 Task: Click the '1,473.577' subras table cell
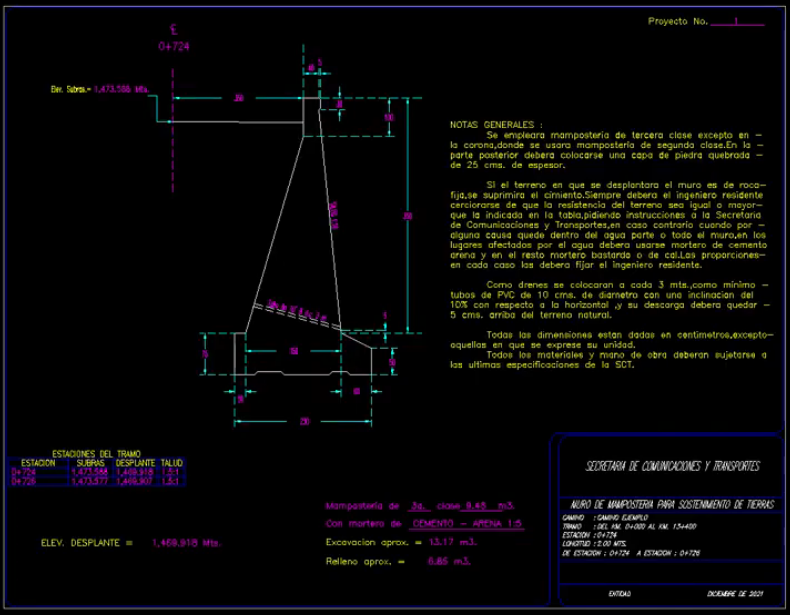click(90, 481)
